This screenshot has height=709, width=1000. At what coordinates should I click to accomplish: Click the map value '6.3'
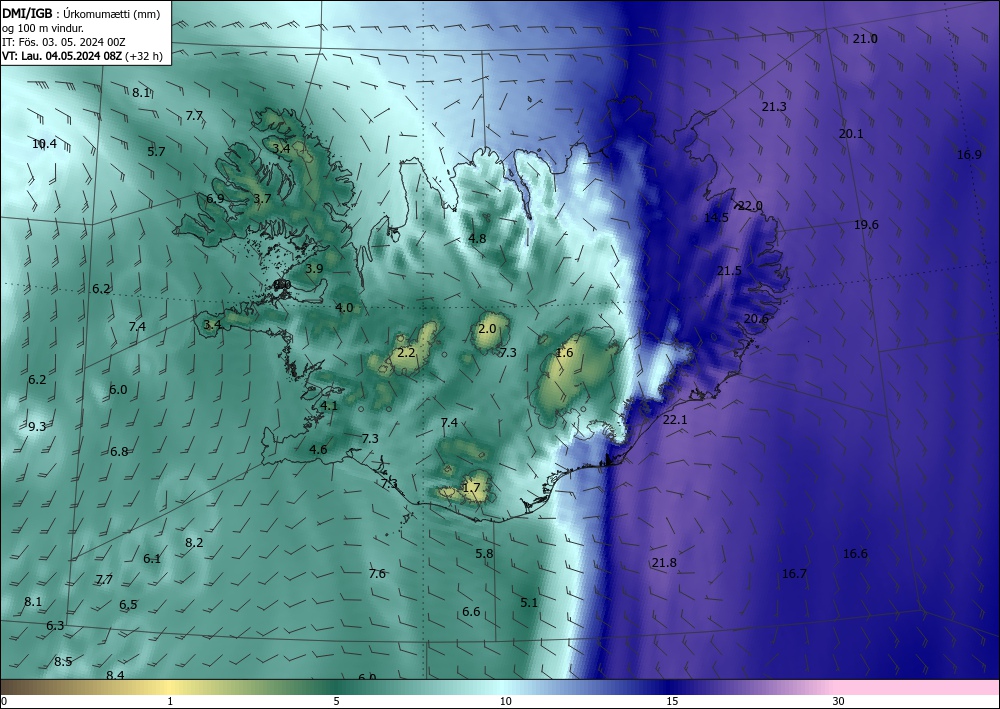click(x=55, y=626)
